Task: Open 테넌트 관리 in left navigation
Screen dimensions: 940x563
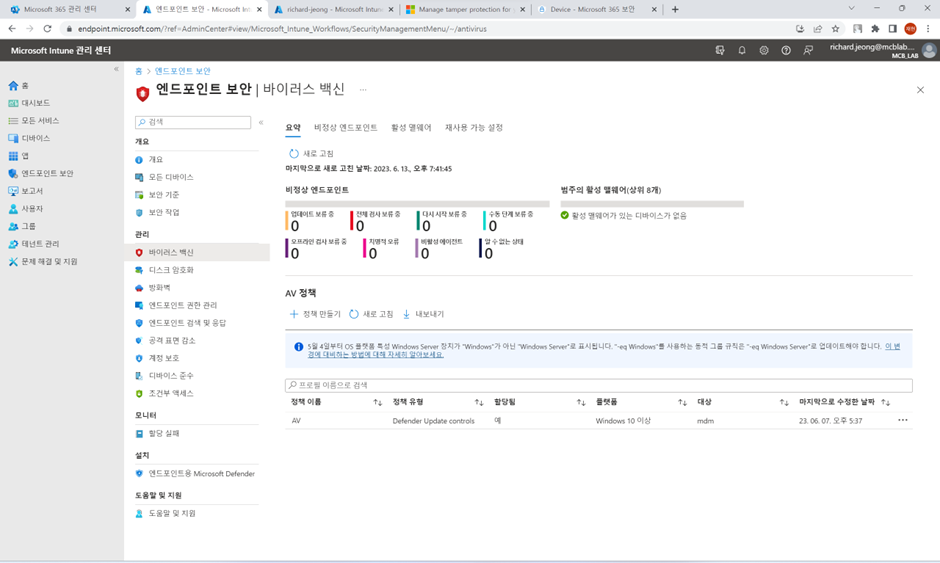Action: (x=34, y=244)
